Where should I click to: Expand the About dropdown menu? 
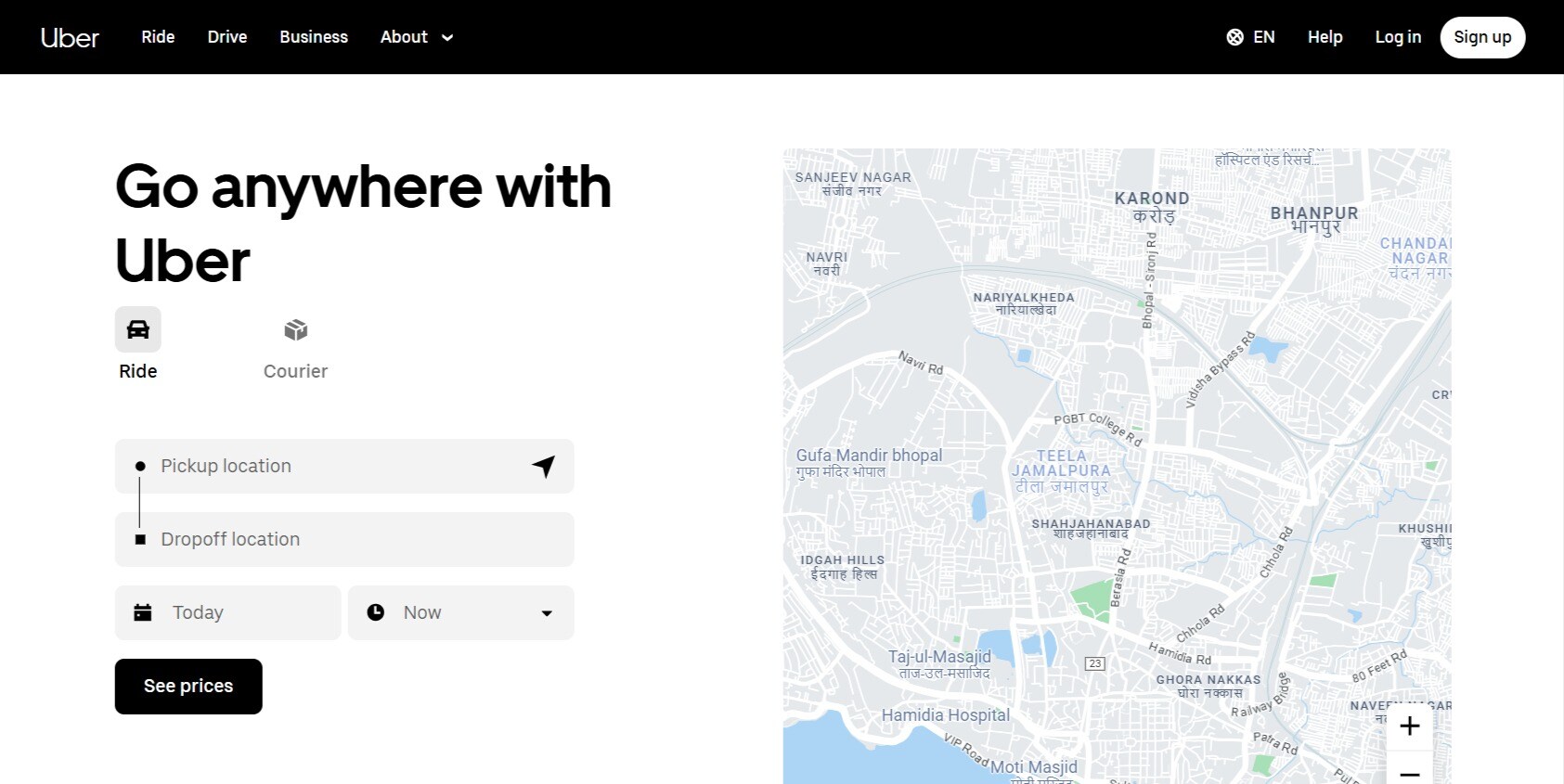point(417,37)
